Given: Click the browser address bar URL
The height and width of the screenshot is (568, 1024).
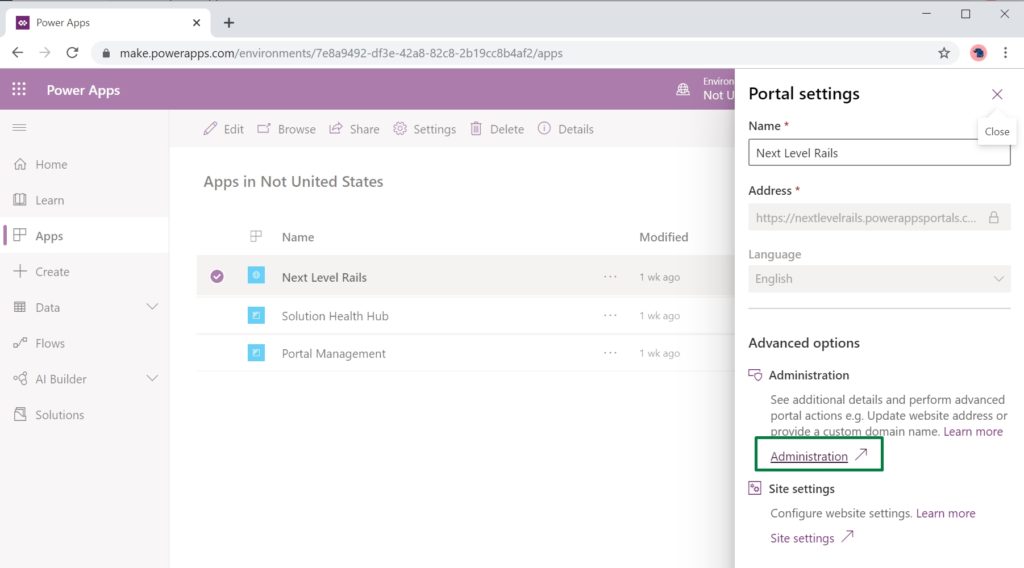Looking at the screenshot, I should point(341,53).
